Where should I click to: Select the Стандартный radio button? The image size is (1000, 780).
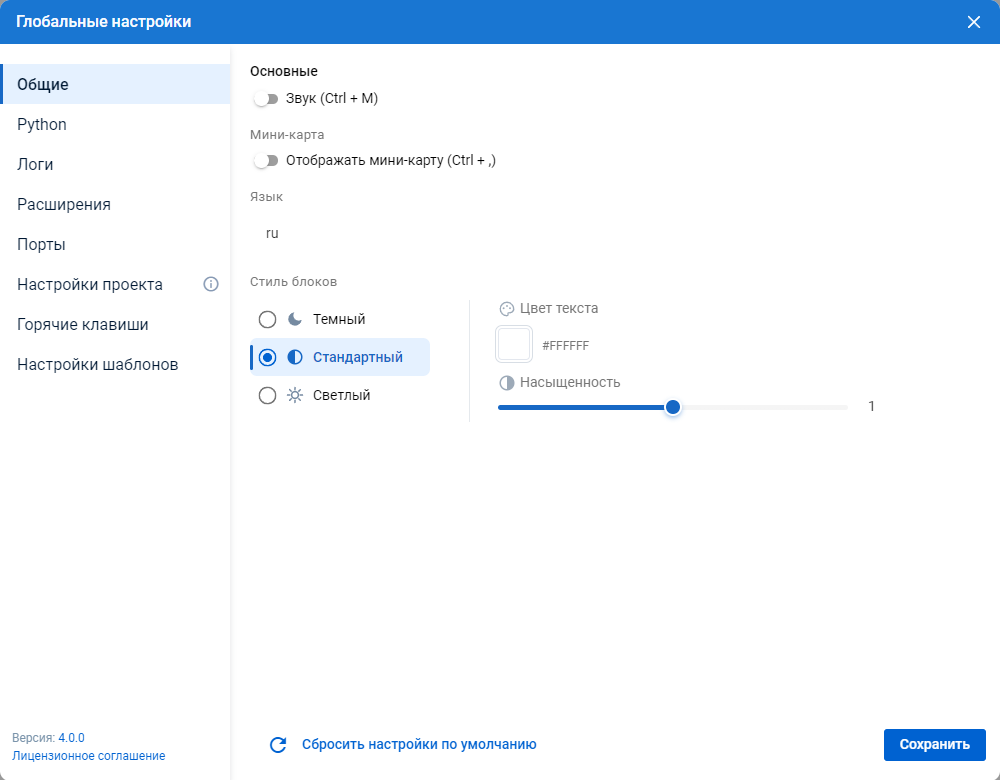point(267,357)
